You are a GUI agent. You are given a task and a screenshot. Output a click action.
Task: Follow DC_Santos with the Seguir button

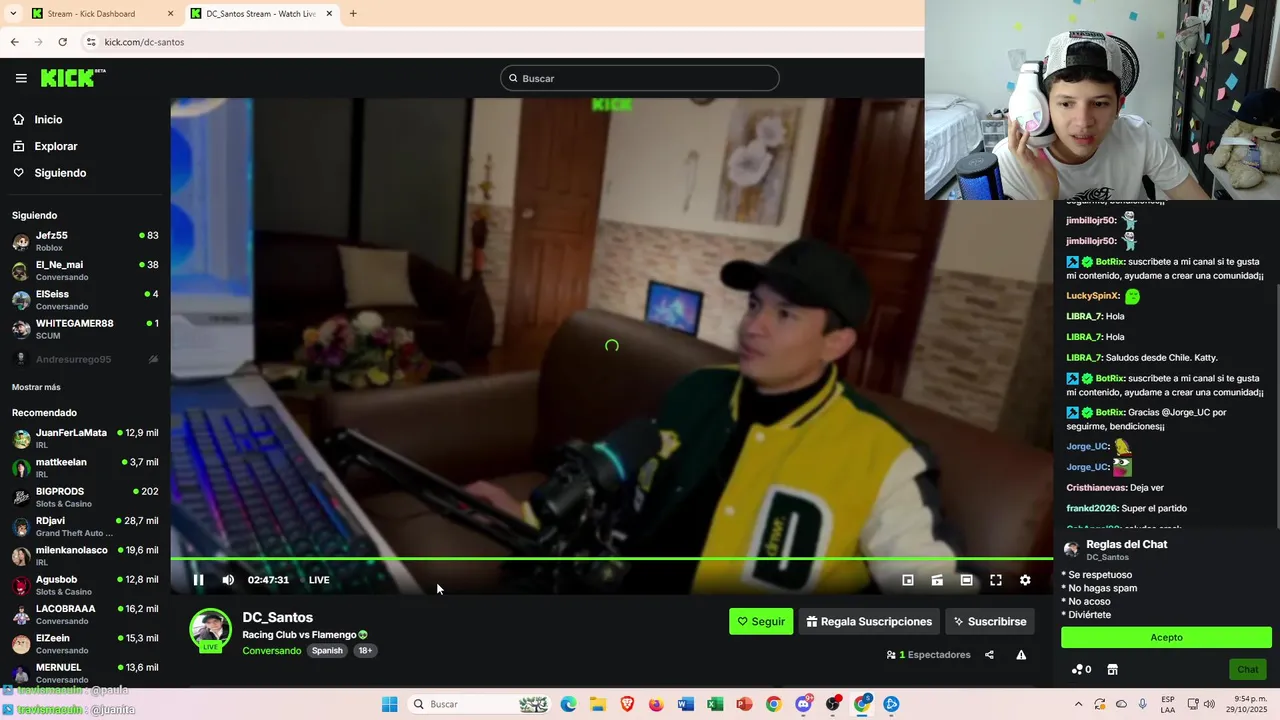click(761, 621)
